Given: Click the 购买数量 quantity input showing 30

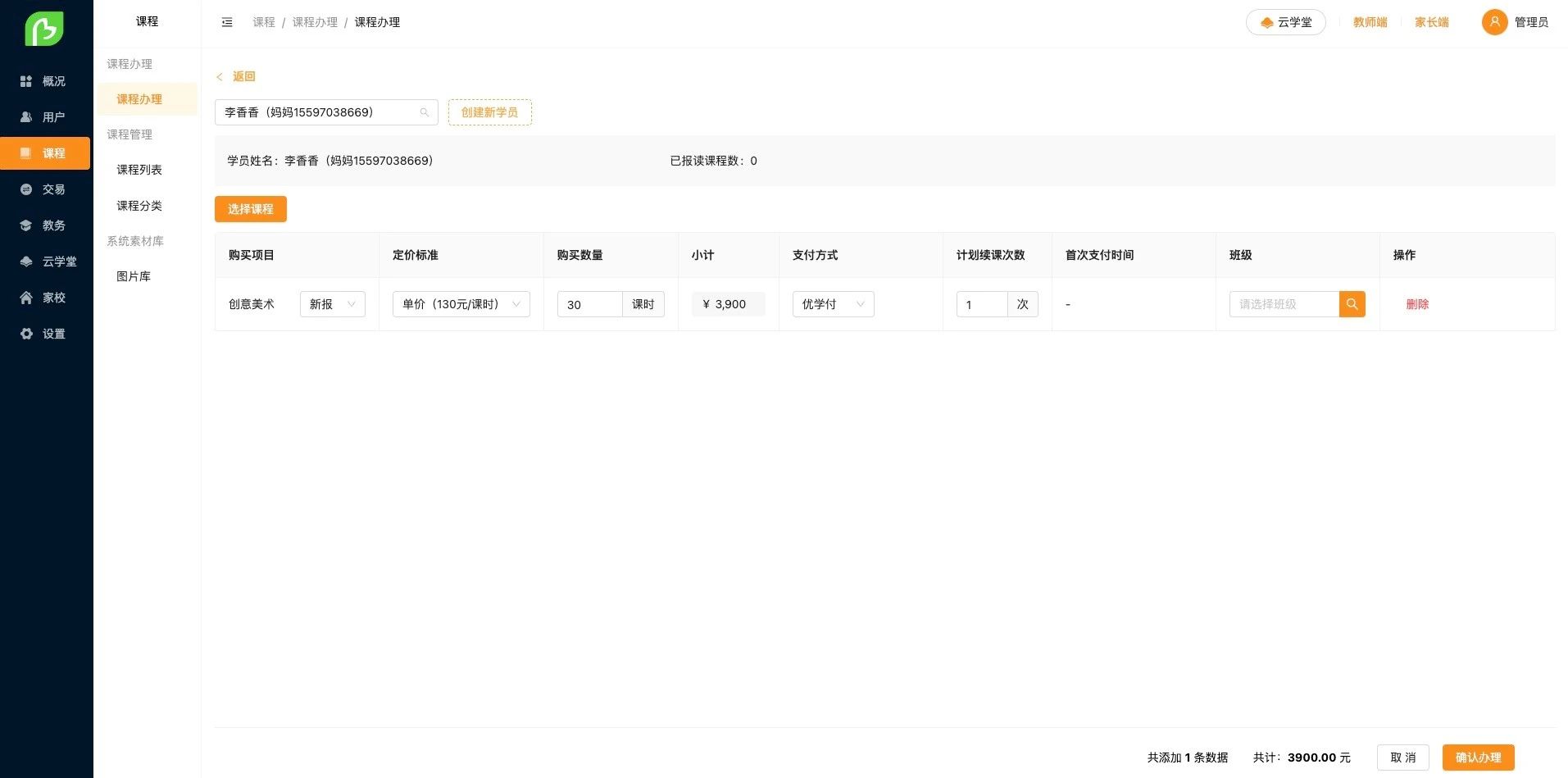Looking at the screenshot, I should [x=589, y=304].
